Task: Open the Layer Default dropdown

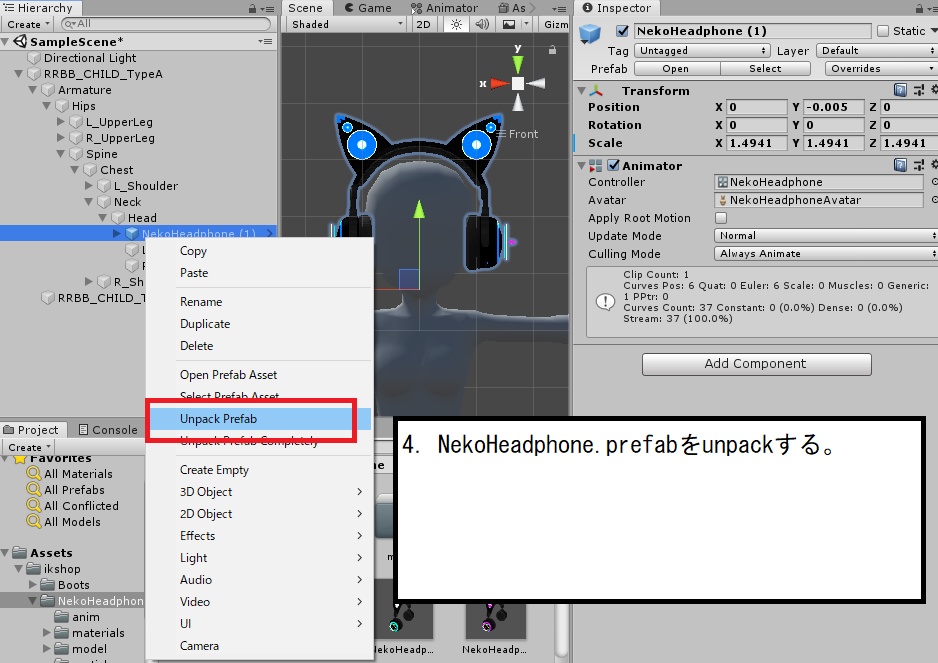Action: (x=876, y=51)
